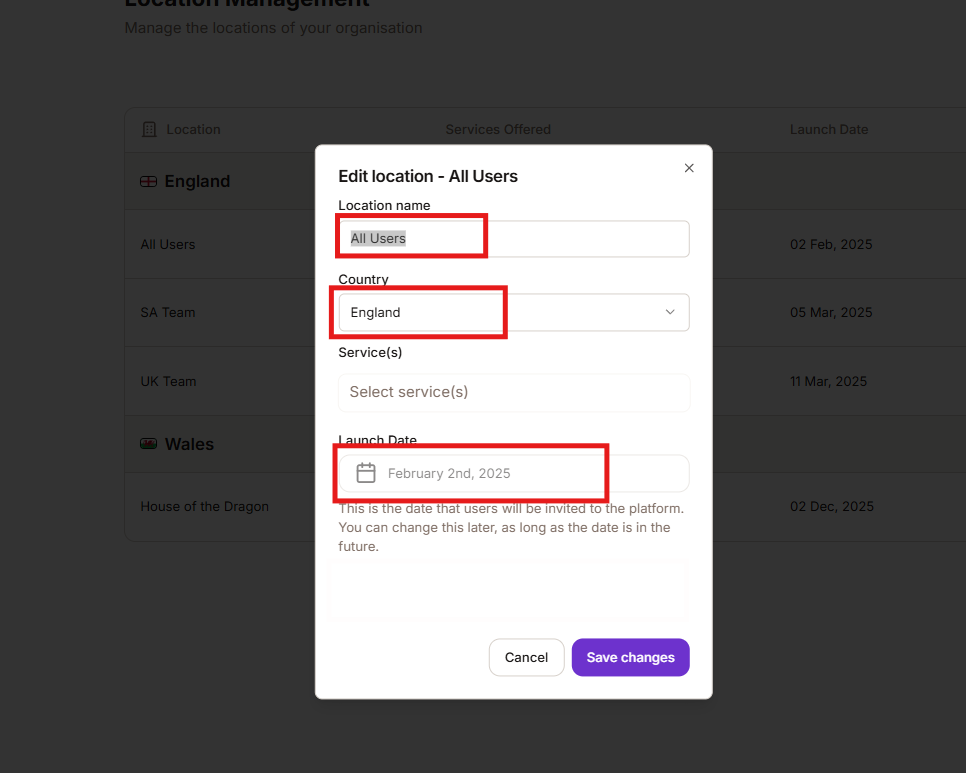Click All Users row in locations table
Screen dimensions: 966x773
click(168, 244)
